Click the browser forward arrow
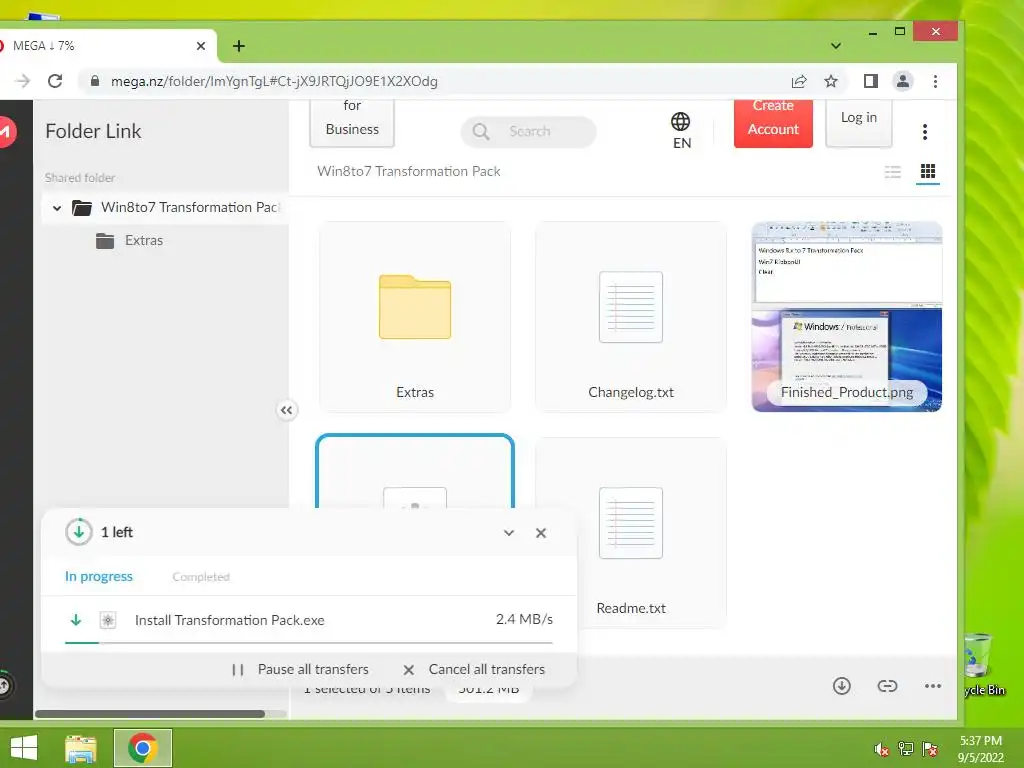Screen dimensions: 1024x768 pos(23,81)
